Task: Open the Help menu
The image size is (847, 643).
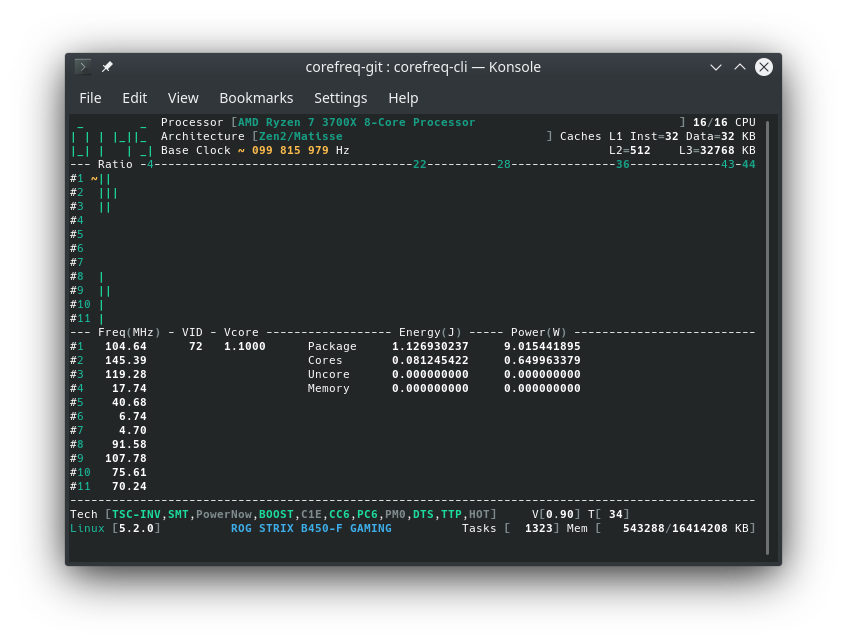Action: click(x=403, y=97)
